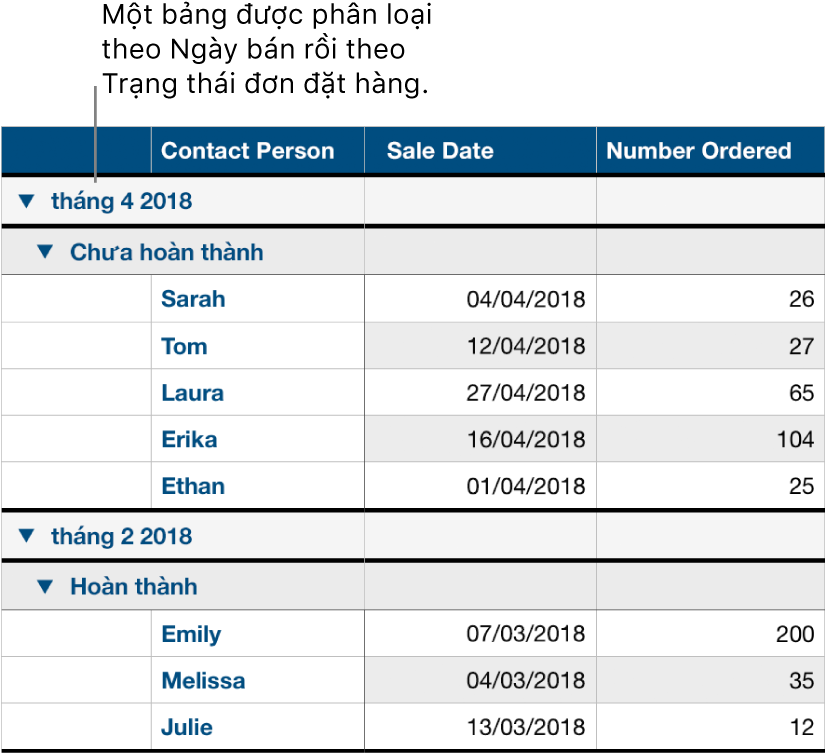Click the tháng 4 2018 group label
Screen dimensions: 827x753
[x=122, y=201]
